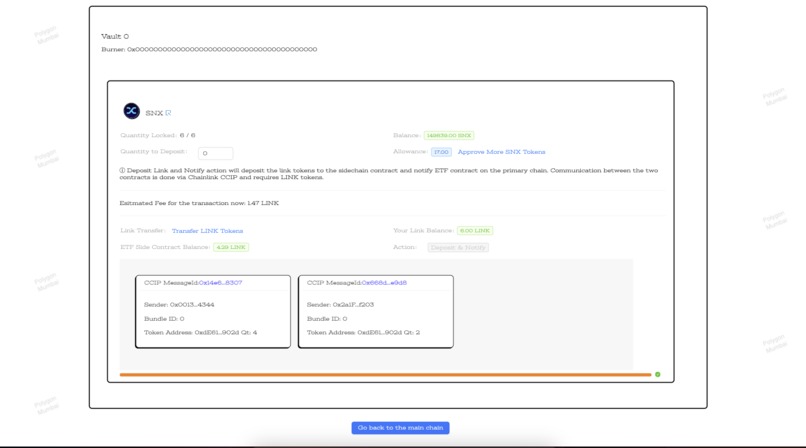Click Approve More SNX Tokens link
Viewport: 806px width, 448px height.
pyautogui.click(x=501, y=152)
